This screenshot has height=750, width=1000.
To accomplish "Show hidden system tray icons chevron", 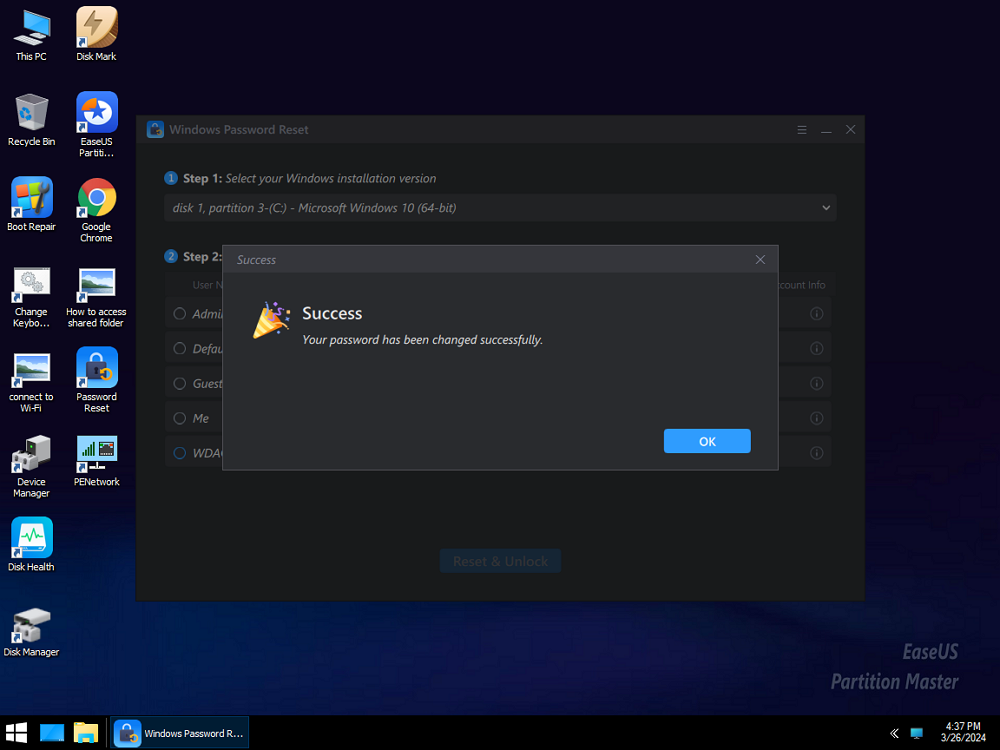I will pos(894,733).
